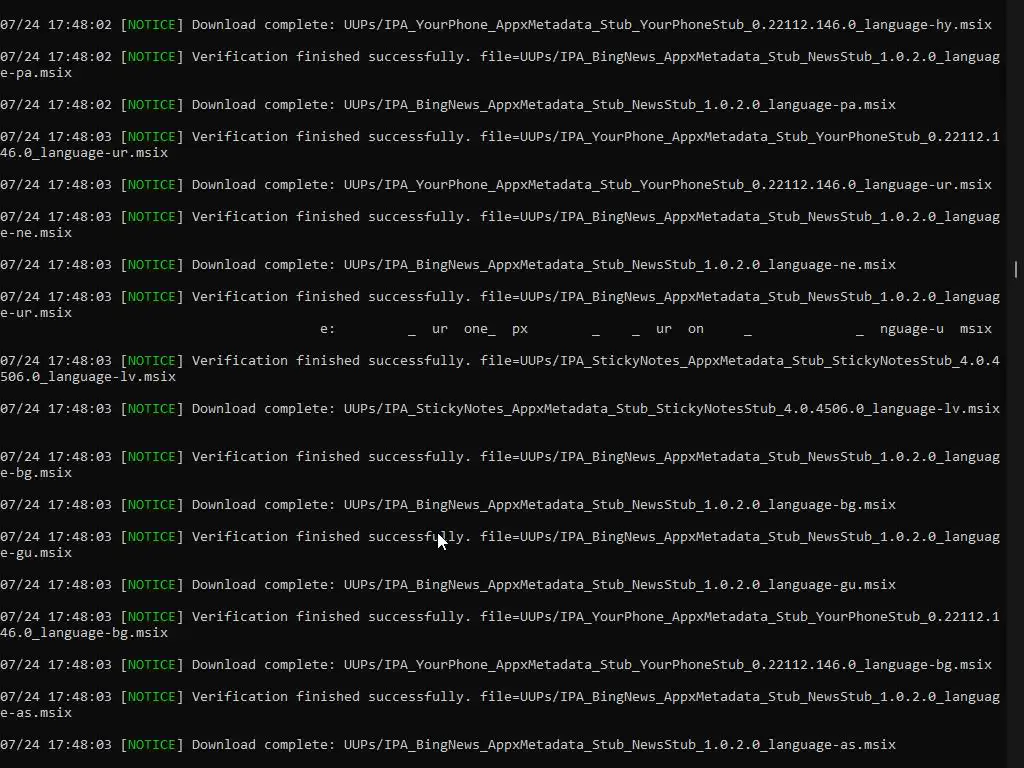
Task: Click wrapped text 'e-ne.msix'
Action: (x=36, y=232)
